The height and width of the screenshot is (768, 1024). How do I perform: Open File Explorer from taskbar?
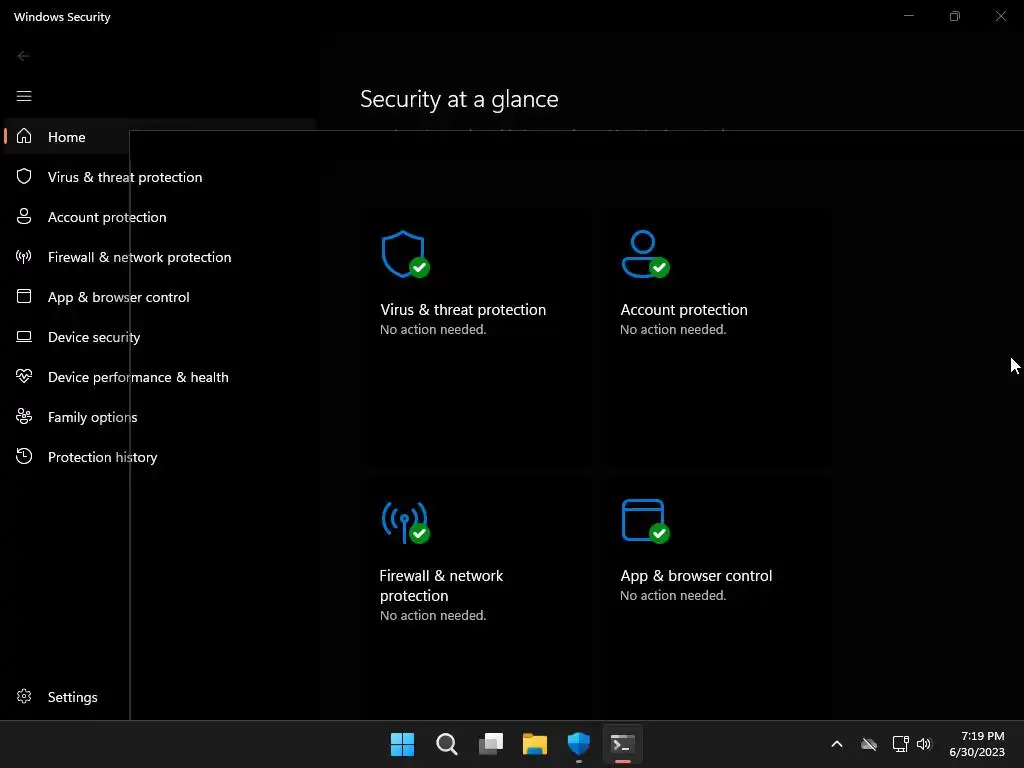535,744
